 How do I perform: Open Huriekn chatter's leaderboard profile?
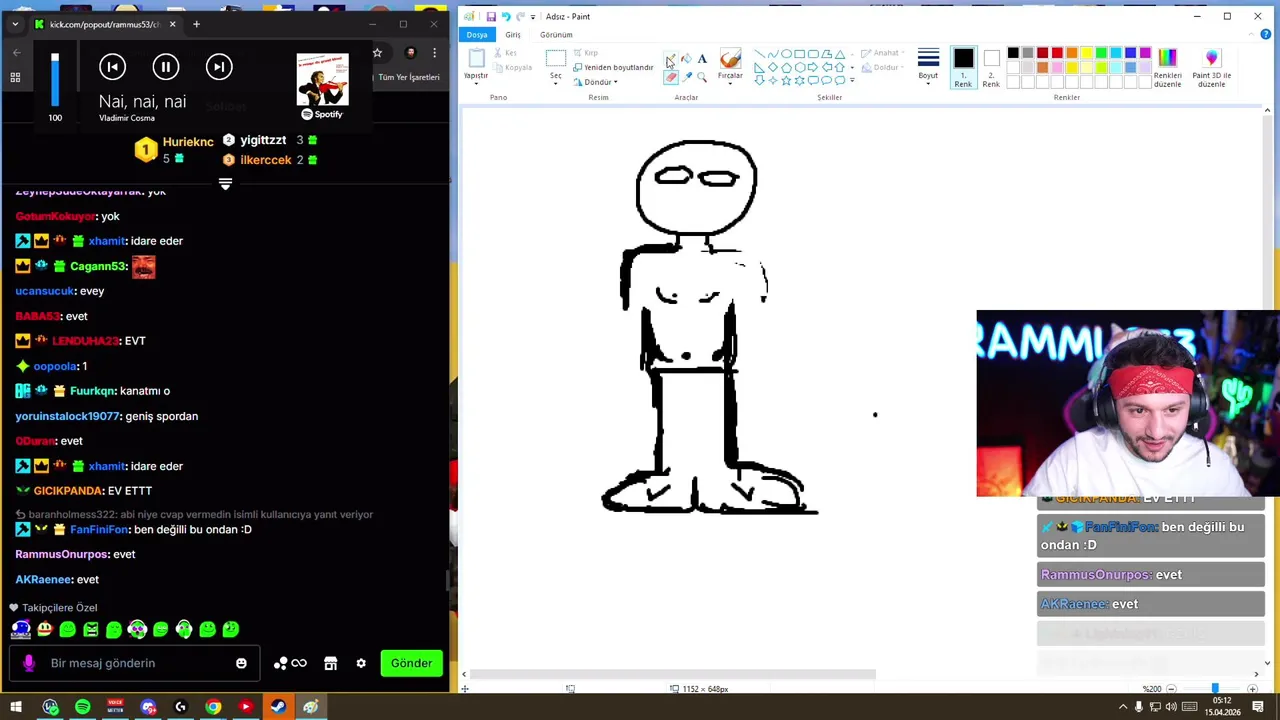pyautogui.click(x=188, y=142)
